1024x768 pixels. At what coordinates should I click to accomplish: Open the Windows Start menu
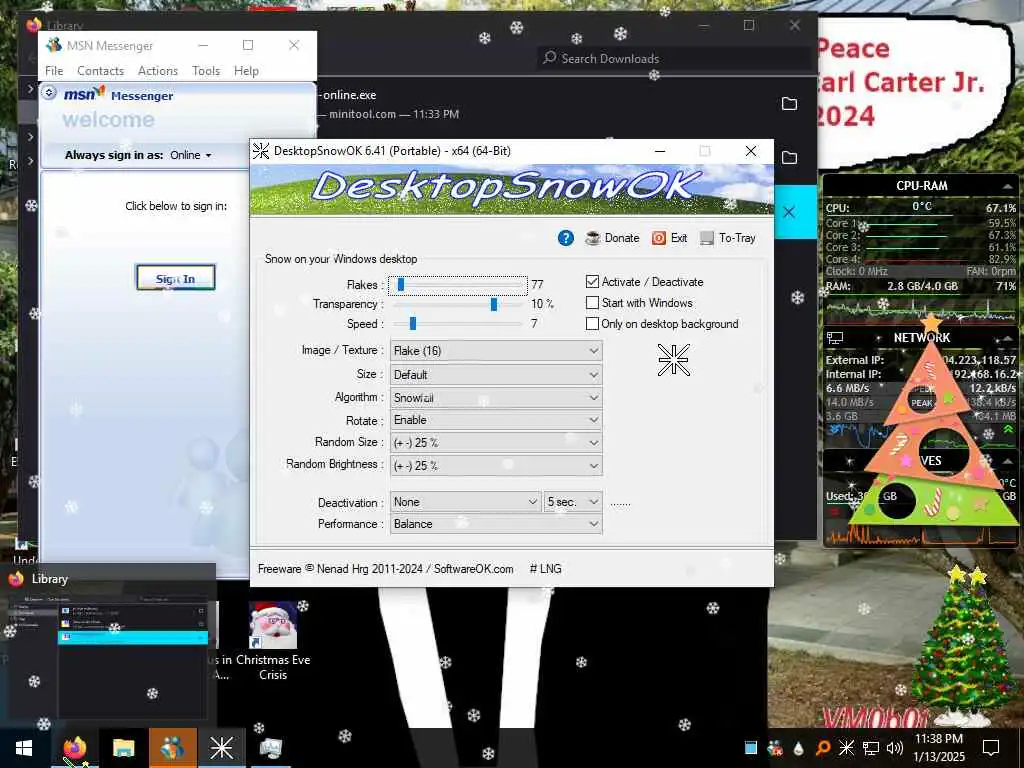pos(24,748)
